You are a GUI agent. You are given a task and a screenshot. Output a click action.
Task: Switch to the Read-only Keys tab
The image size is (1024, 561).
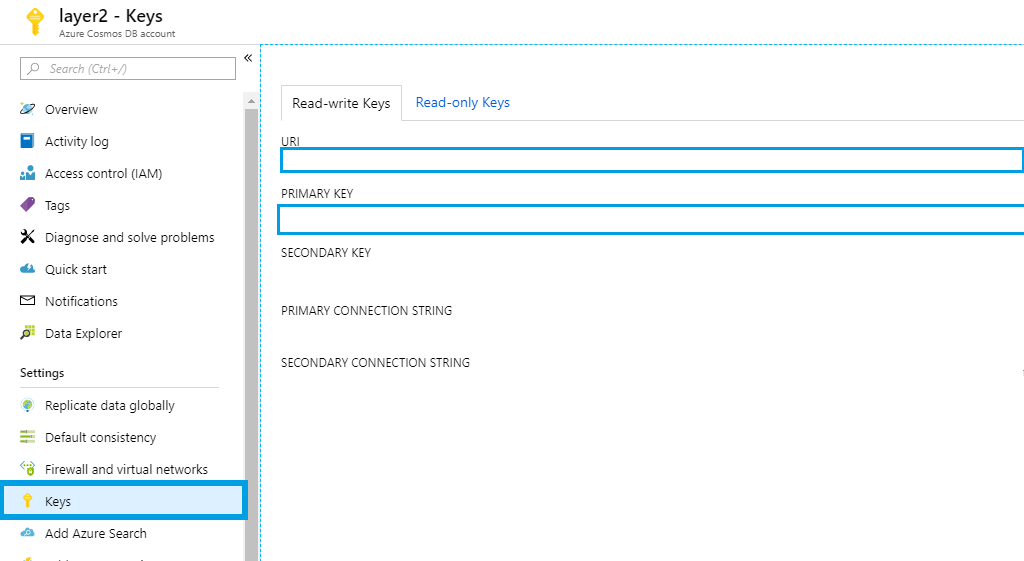coord(462,103)
